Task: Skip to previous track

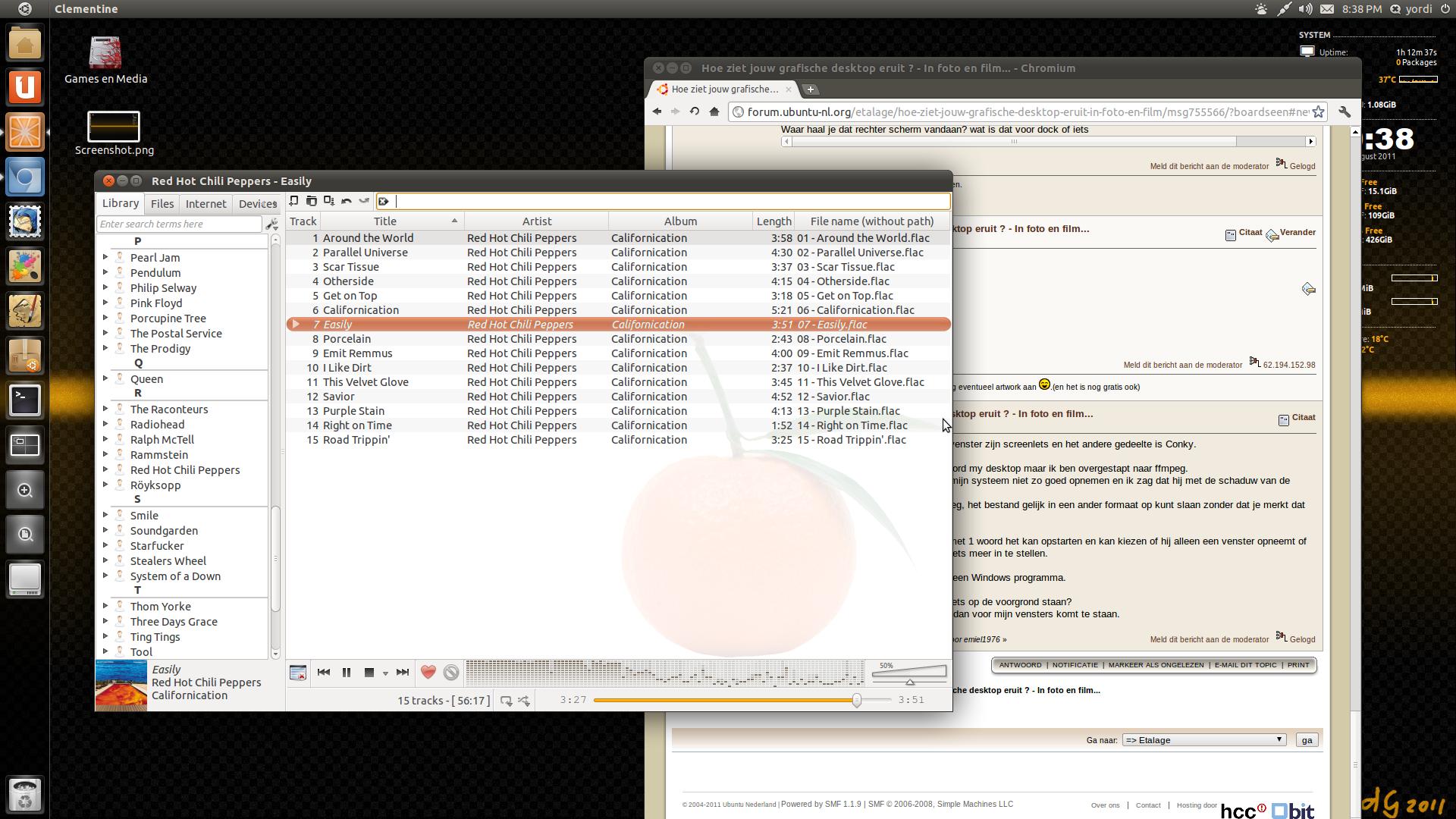Action: click(x=324, y=673)
